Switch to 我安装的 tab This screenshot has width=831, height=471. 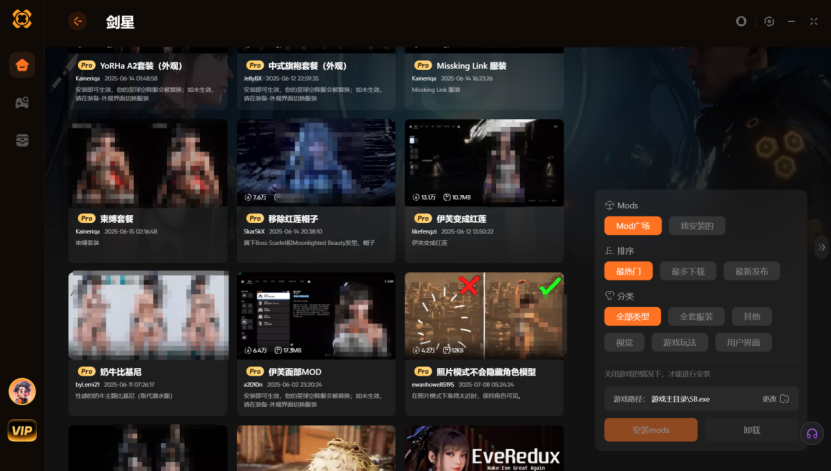point(697,226)
